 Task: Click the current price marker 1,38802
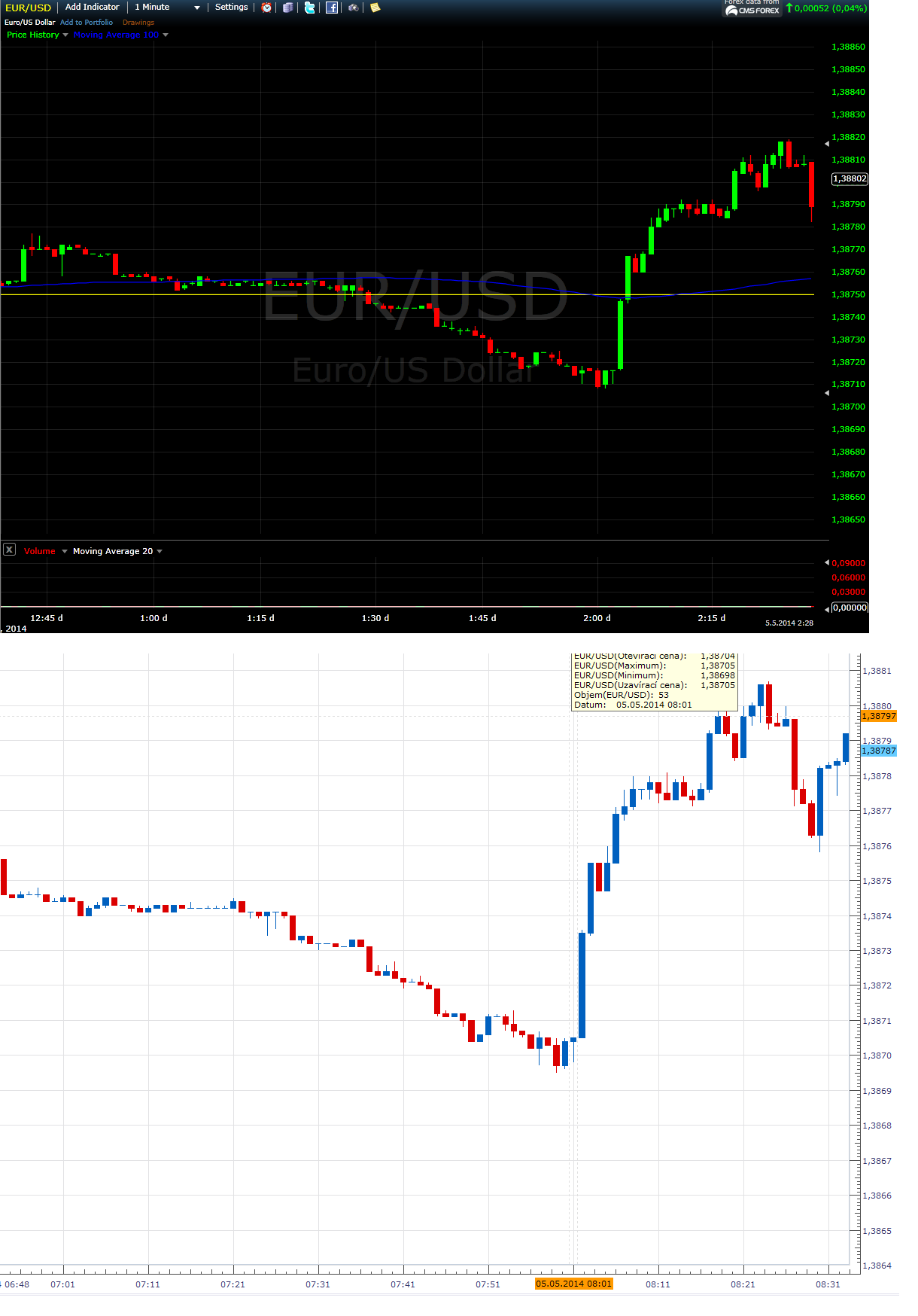pos(850,179)
